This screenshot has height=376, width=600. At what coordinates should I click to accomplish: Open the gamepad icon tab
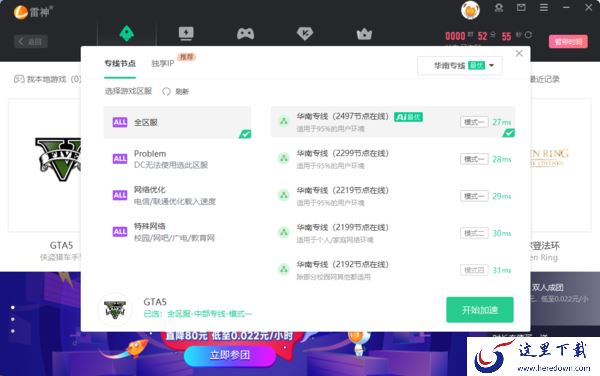(x=245, y=34)
